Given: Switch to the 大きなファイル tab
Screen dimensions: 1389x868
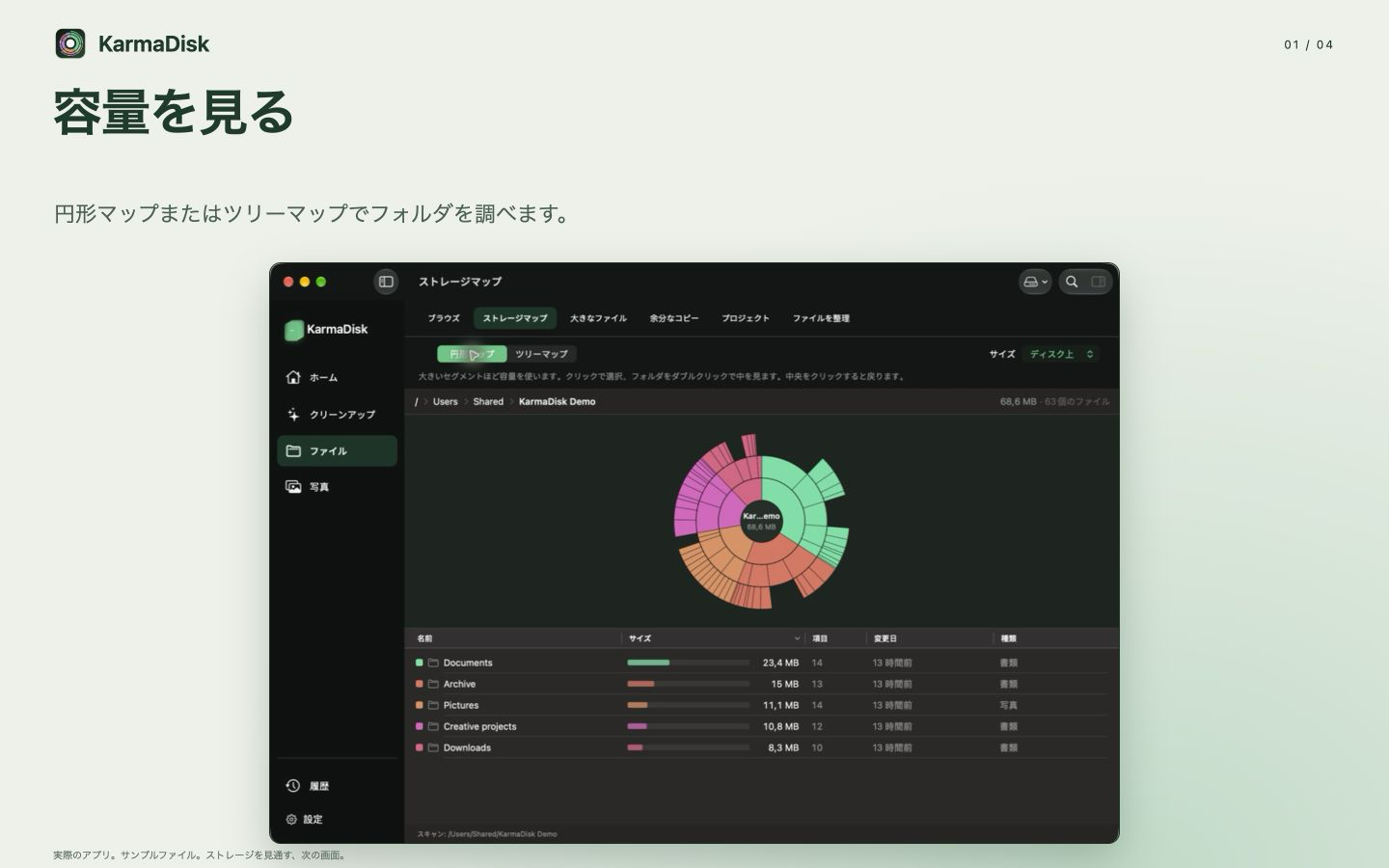Looking at the screenshot, I should [x=598, y=318].
